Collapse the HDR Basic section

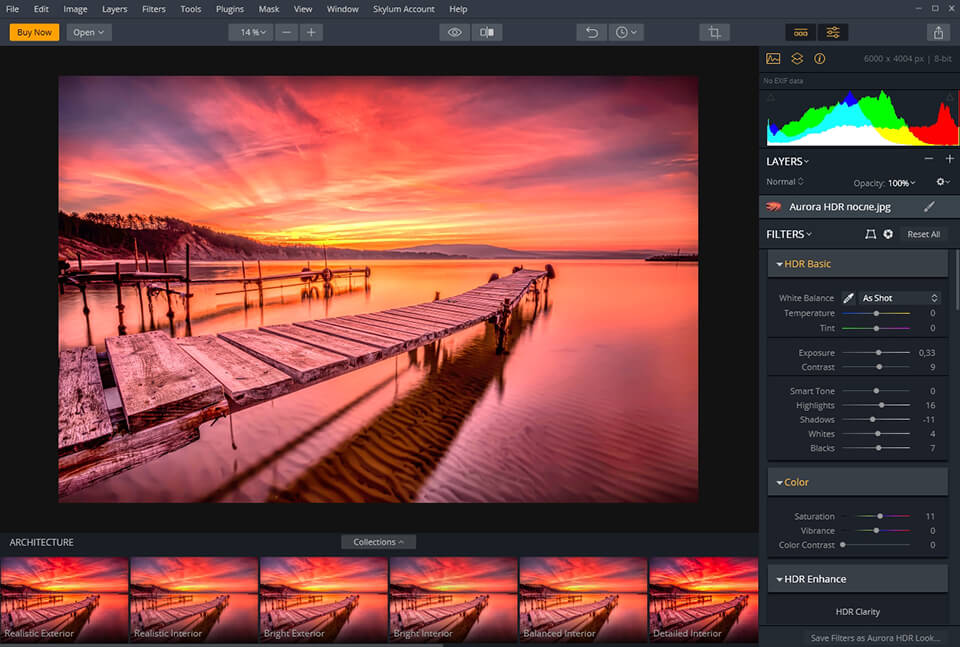(779, 264)
